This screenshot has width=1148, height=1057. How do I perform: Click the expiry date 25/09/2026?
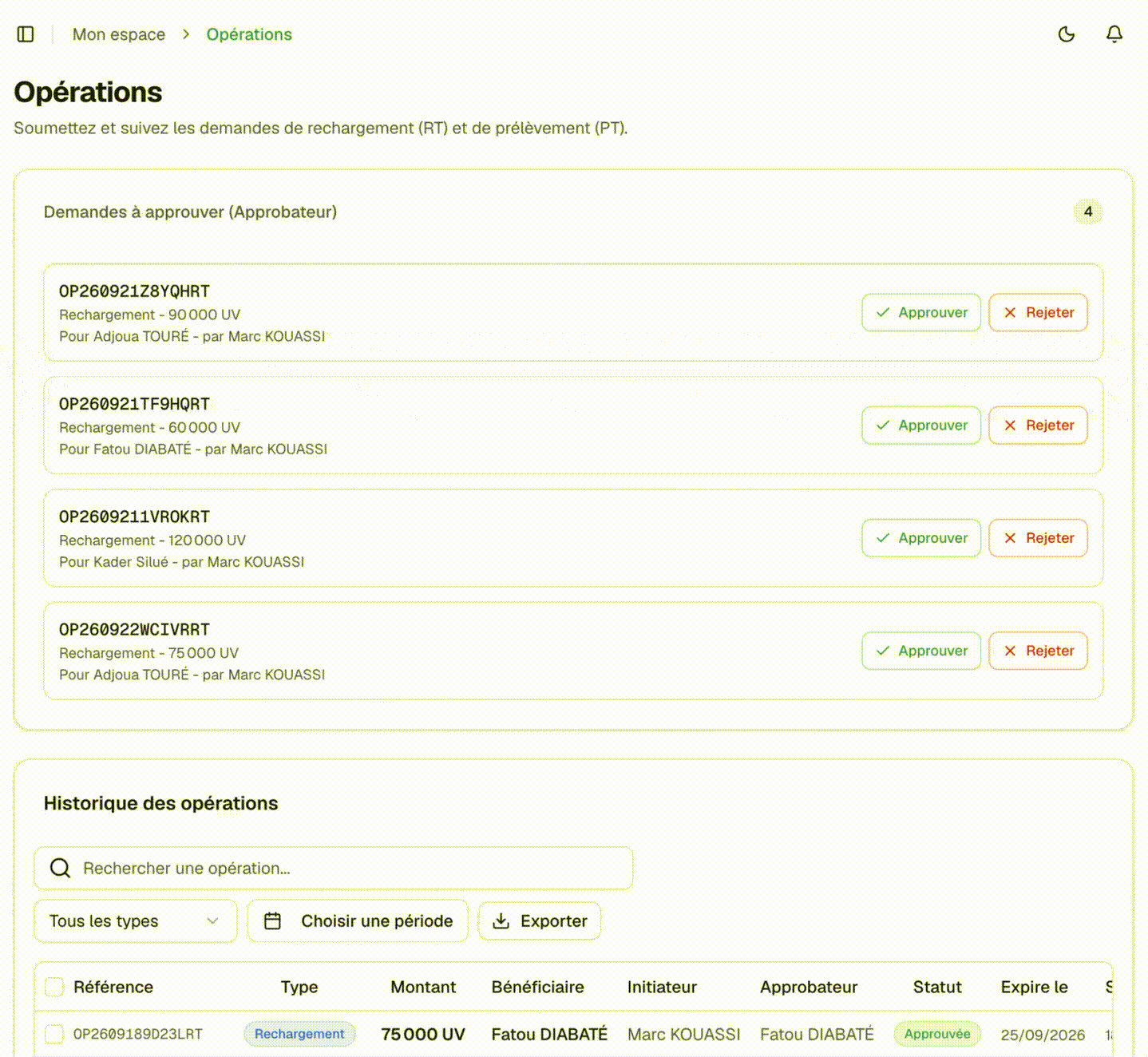(1043, 1035)
